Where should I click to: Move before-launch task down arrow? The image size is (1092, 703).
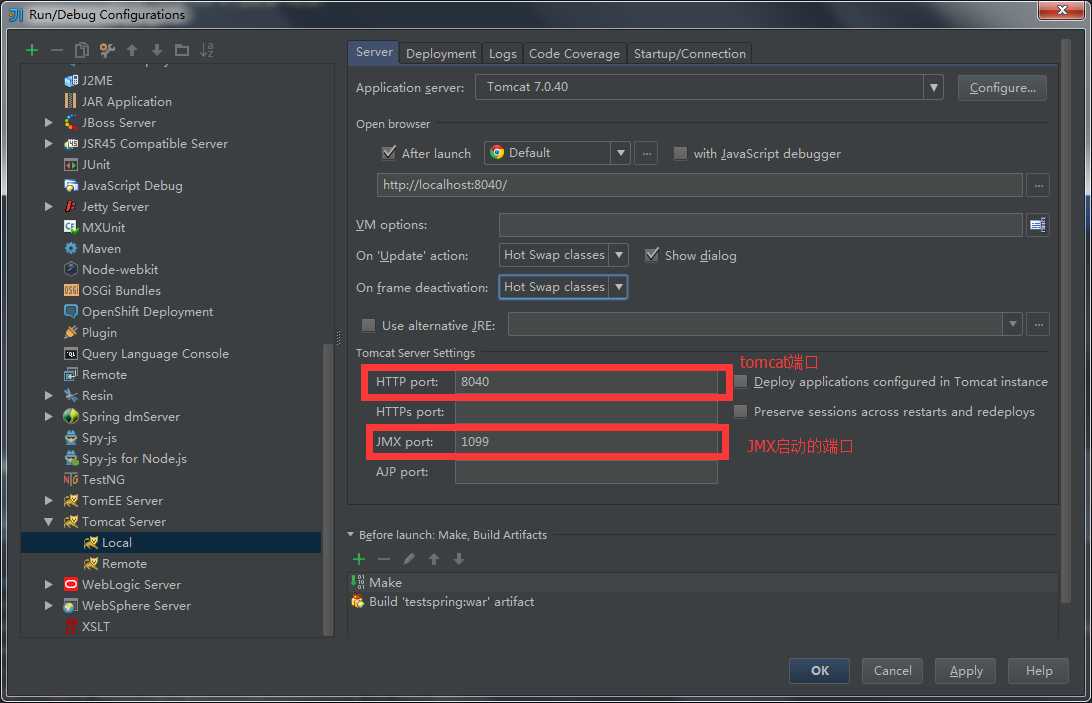pyautogui.click(x=459, y=559)
